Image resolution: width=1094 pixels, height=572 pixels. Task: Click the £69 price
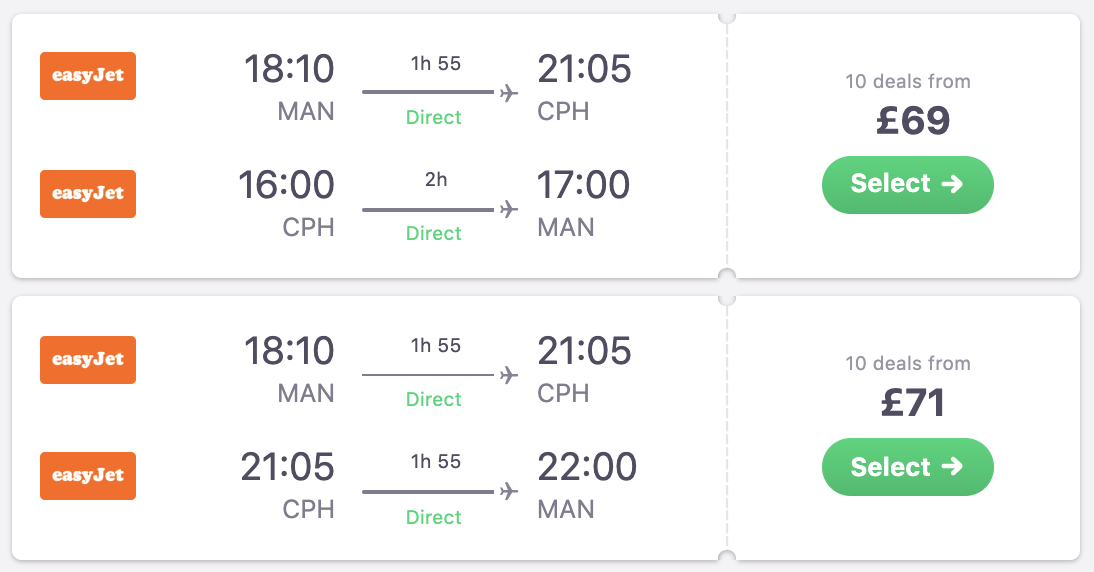coord(912,121)
